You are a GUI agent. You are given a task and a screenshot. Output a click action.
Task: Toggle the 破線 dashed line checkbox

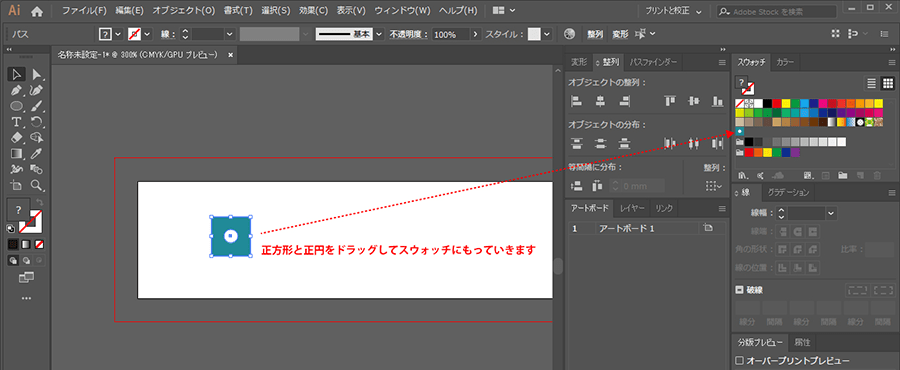(x=740, y=290)
